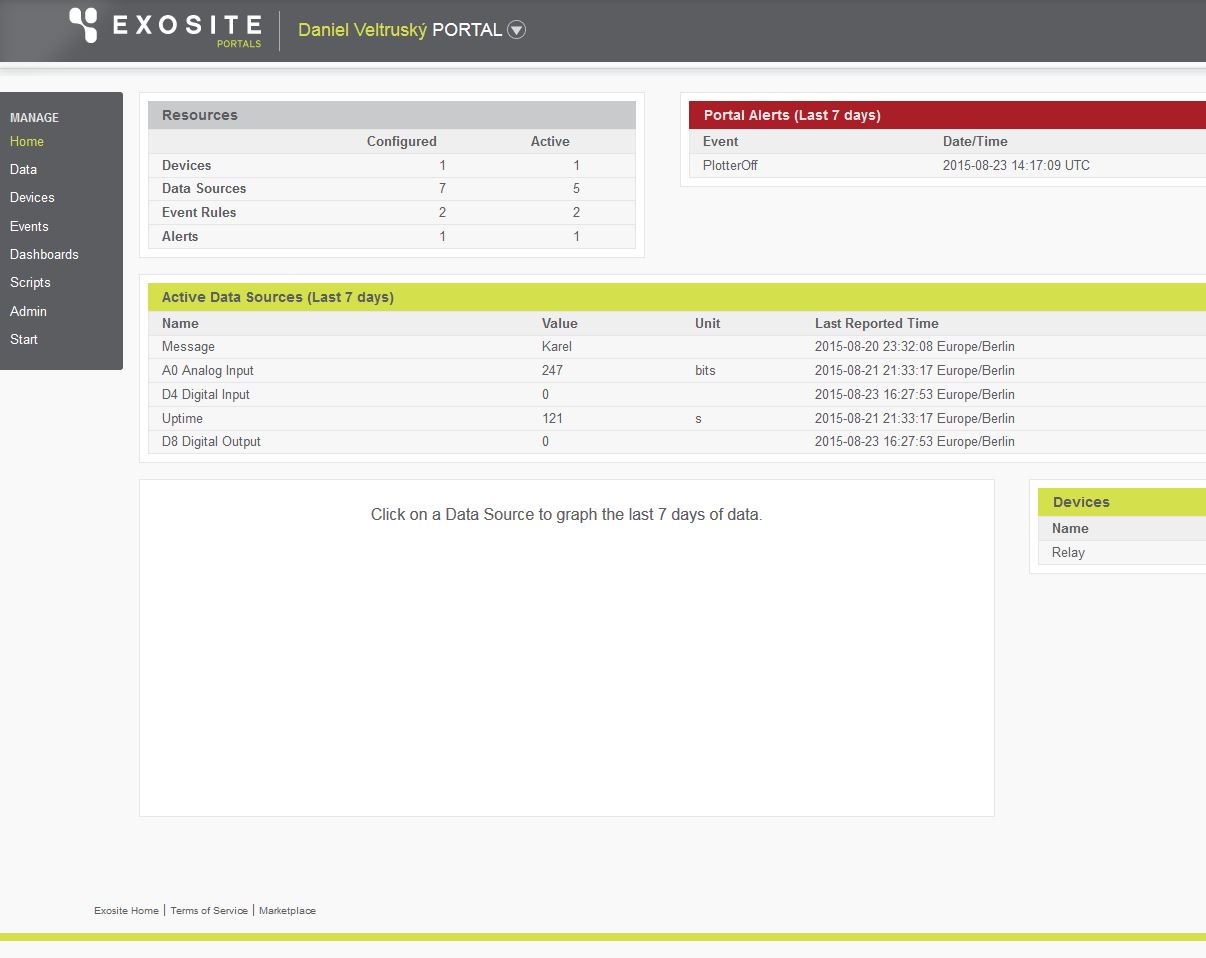Click the Data Sources row in Resources
The width and height of the screenshot is (1206, 958).
pyautogui.click(x=392, y=189)
